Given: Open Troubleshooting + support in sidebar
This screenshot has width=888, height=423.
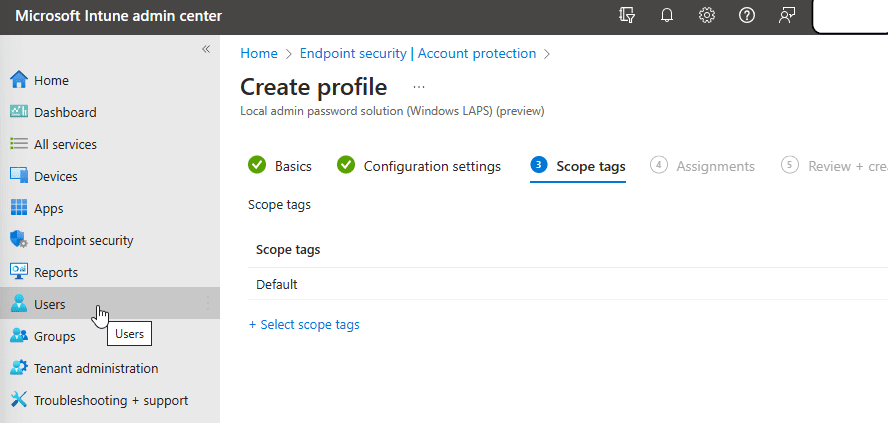Looking at the screenshot, I should coord(110,400).
